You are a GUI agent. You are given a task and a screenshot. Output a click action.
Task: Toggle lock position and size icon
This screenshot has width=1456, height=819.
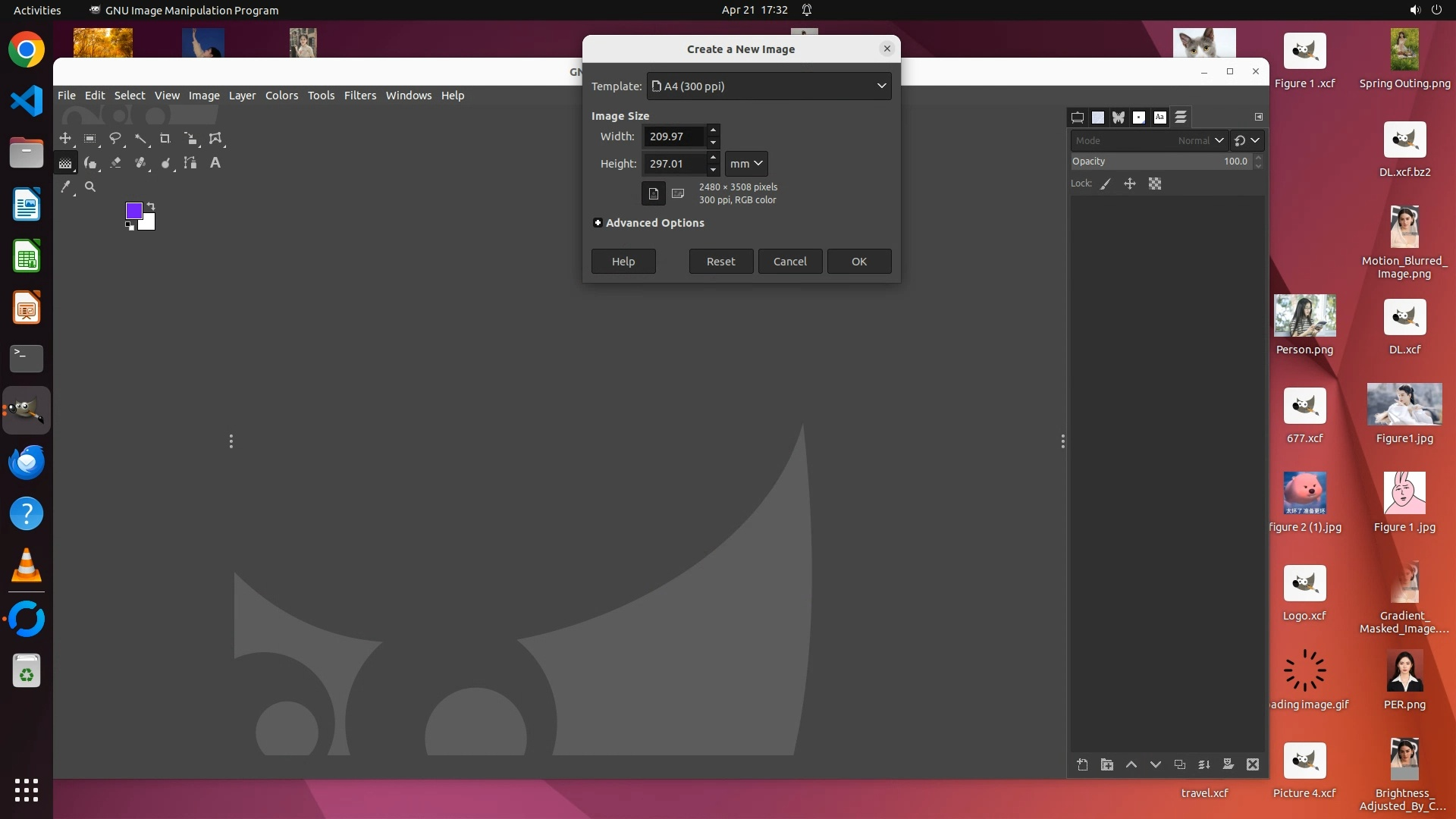pos(1130,184)
